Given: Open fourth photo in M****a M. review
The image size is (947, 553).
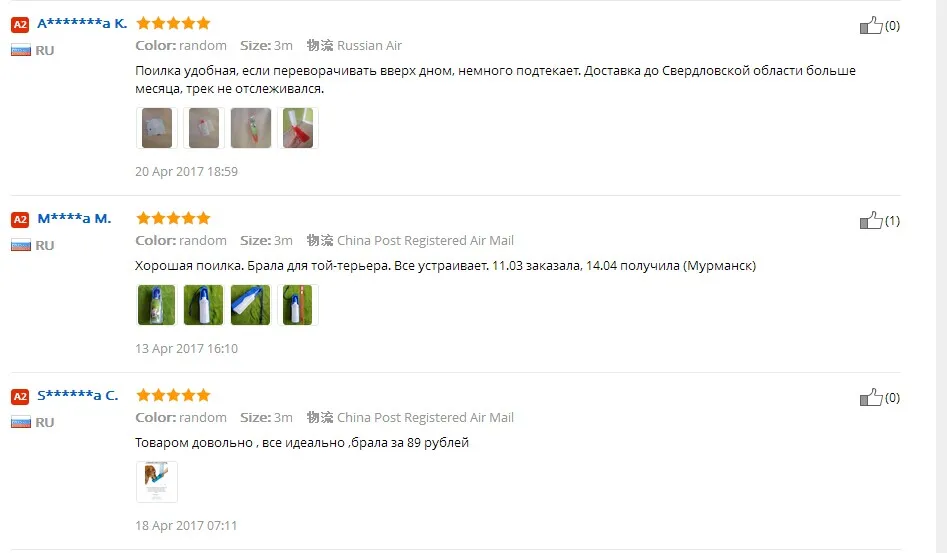Looking at the screenshot, I should (x=298, y=305).
